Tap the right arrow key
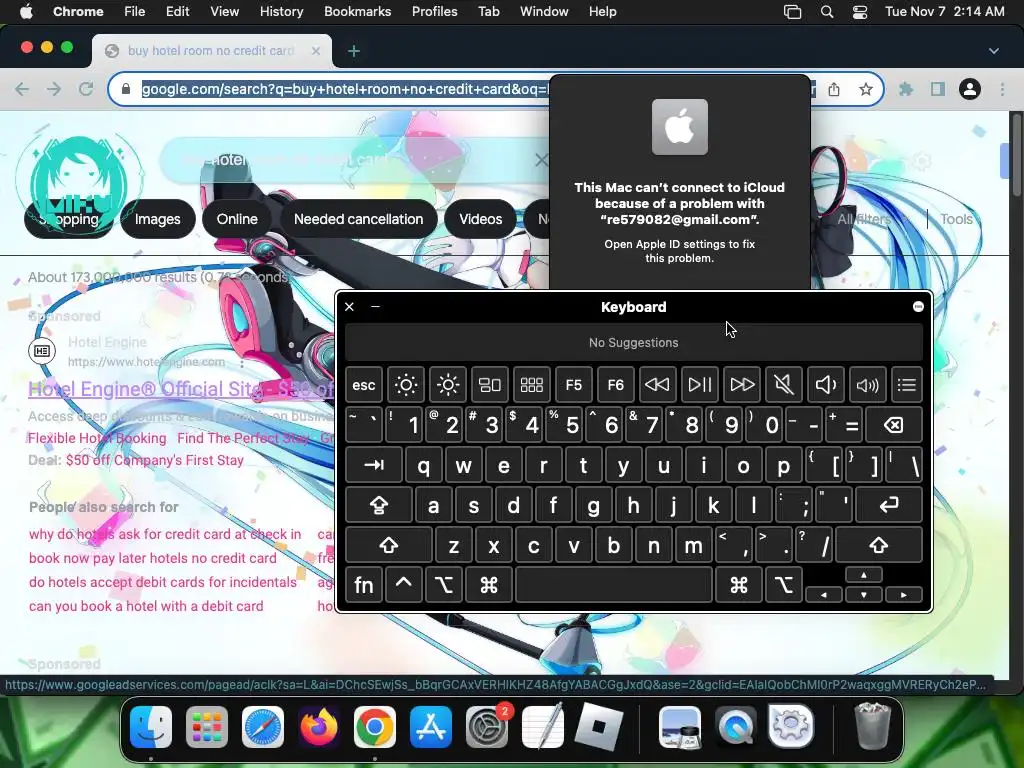This screenshot has width=1024, height=768. 904,595
